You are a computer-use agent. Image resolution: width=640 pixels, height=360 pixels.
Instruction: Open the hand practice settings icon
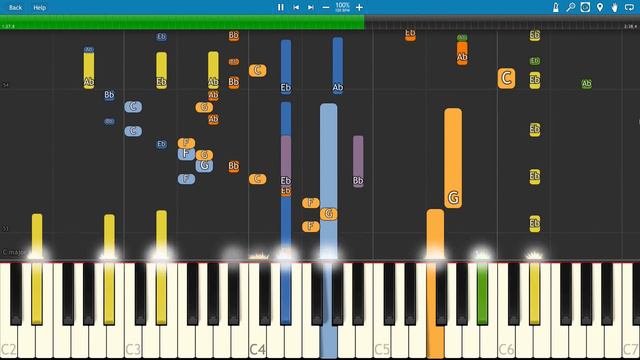pos(615,7)
